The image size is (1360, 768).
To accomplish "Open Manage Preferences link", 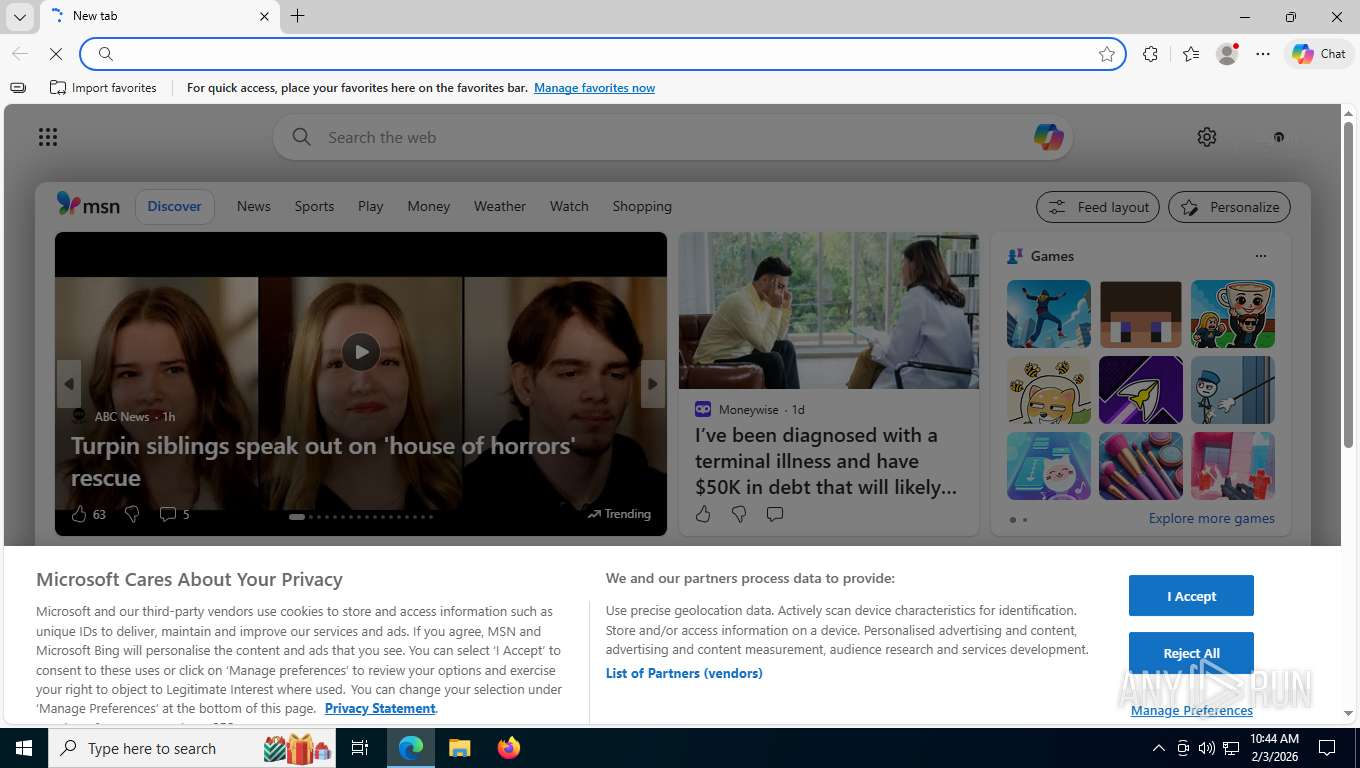I will point(1191,710).
